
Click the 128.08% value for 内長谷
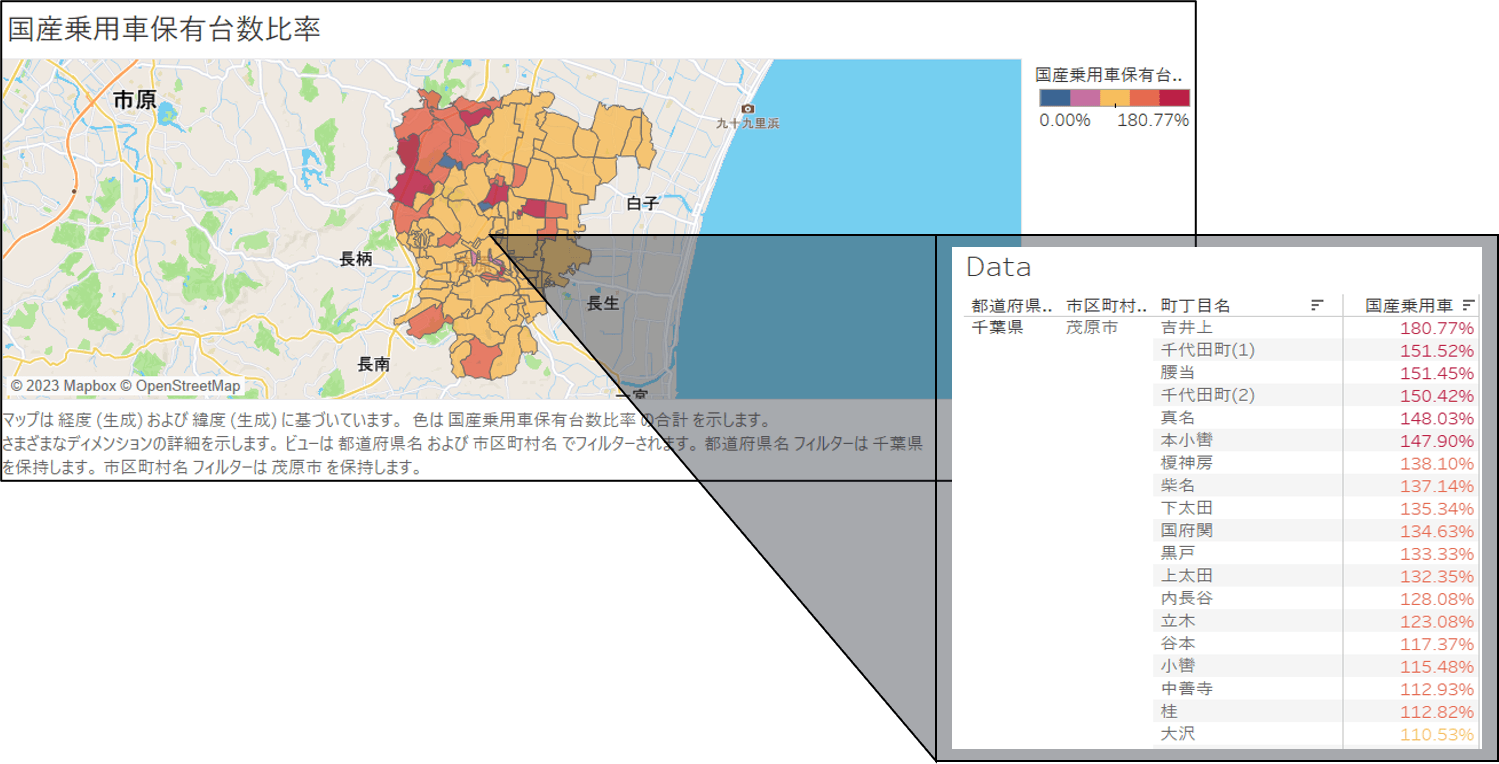[x=1437, y=599]
